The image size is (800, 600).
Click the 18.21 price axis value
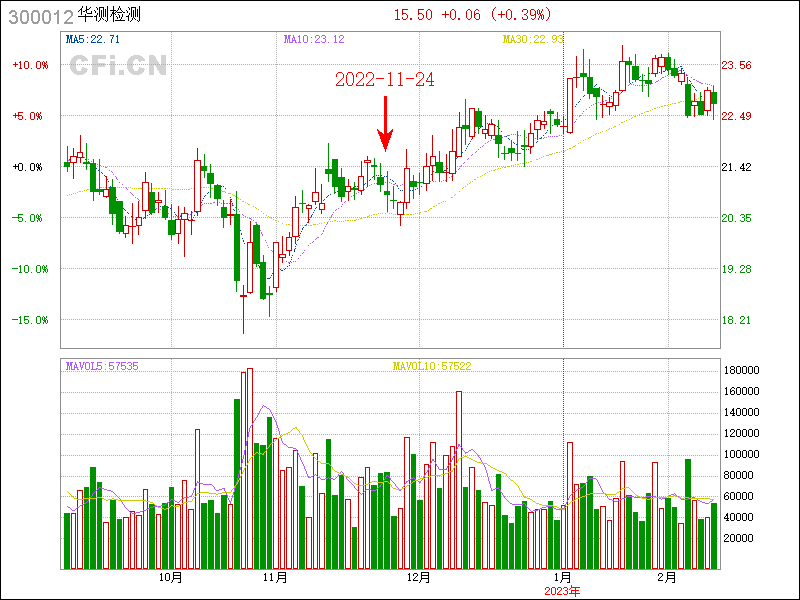tap(736, 320)
